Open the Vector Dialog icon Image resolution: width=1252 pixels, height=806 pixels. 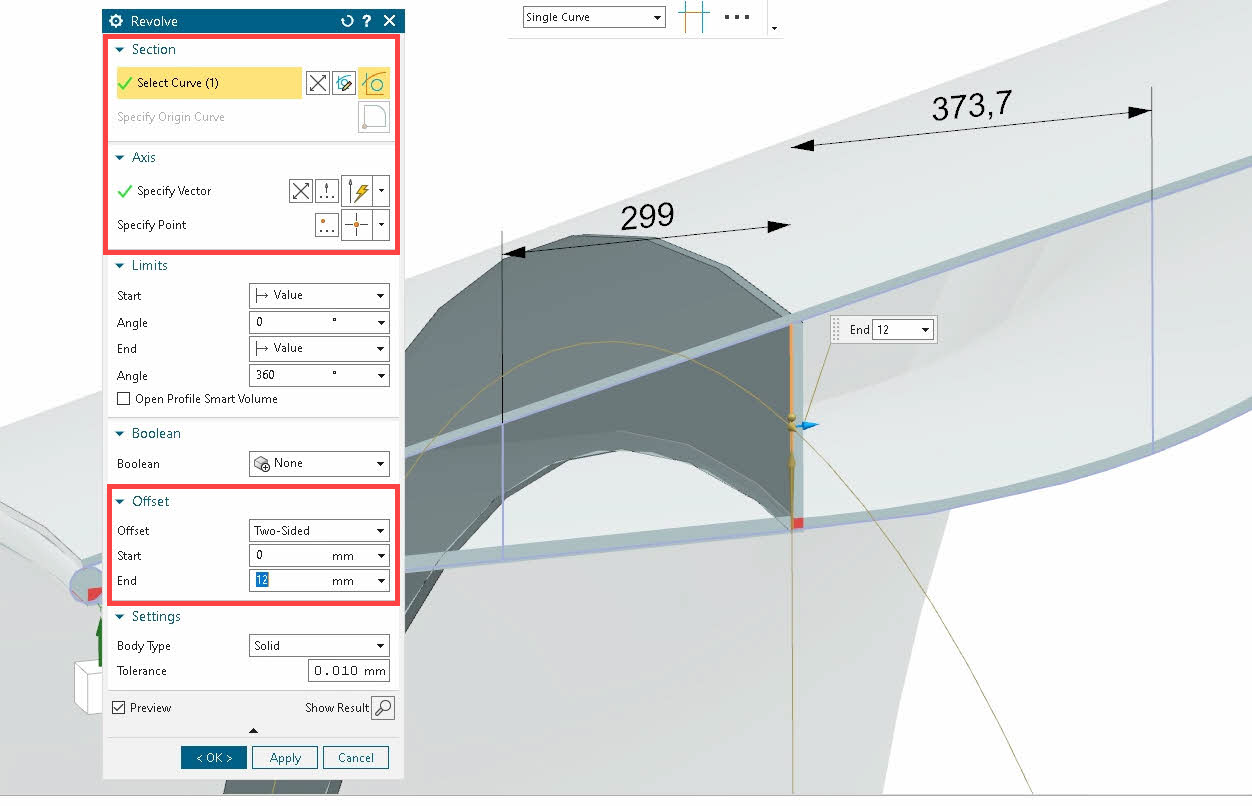coord(327,191)
